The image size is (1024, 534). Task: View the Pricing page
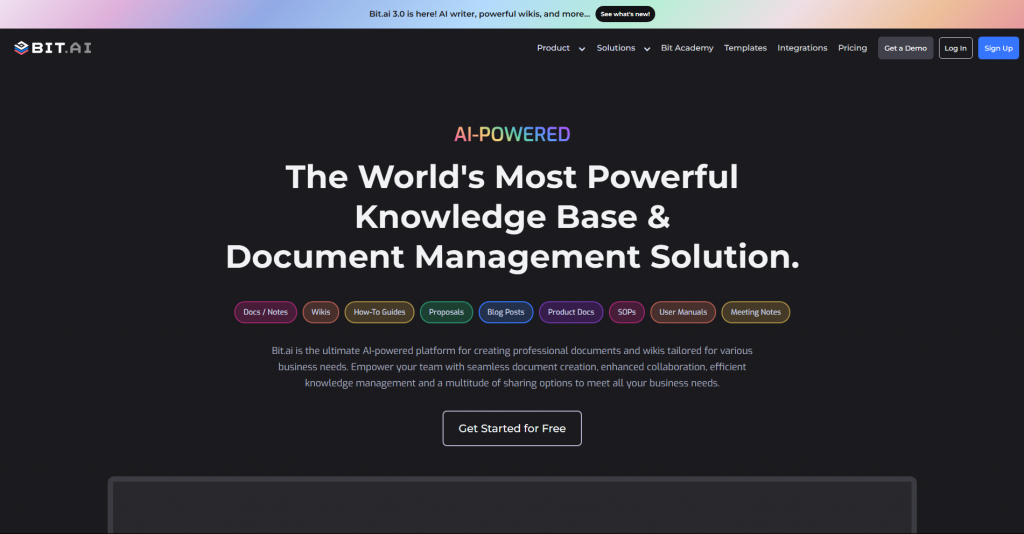pos(852,48)
